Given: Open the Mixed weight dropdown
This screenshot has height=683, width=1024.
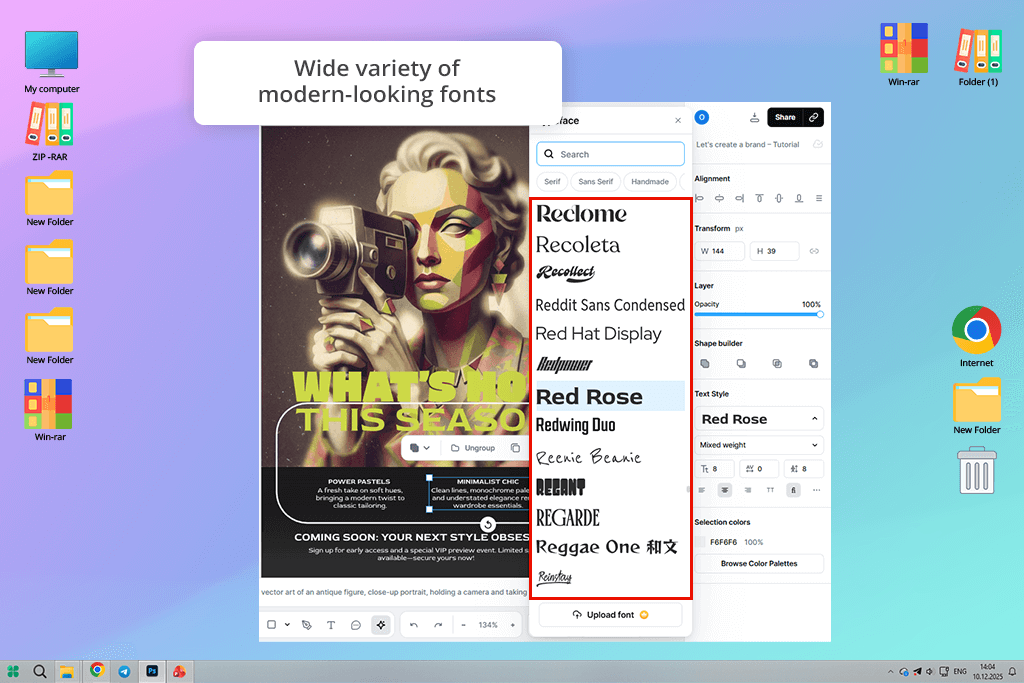Looking at the screenshot, I should [759, 445].
